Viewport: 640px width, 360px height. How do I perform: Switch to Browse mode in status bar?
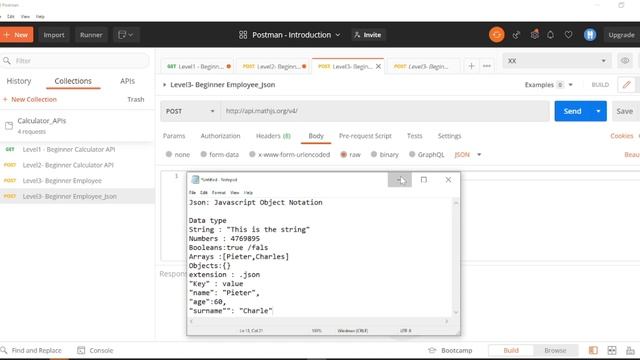tap(555, 350)
